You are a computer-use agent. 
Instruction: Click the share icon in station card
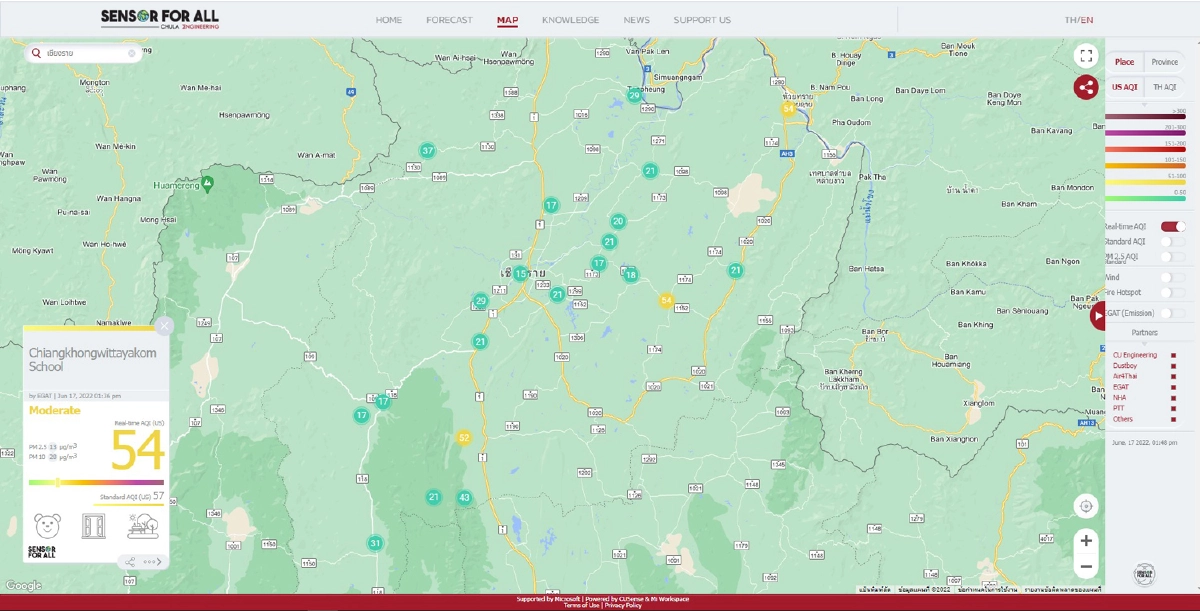coord(130,562)
